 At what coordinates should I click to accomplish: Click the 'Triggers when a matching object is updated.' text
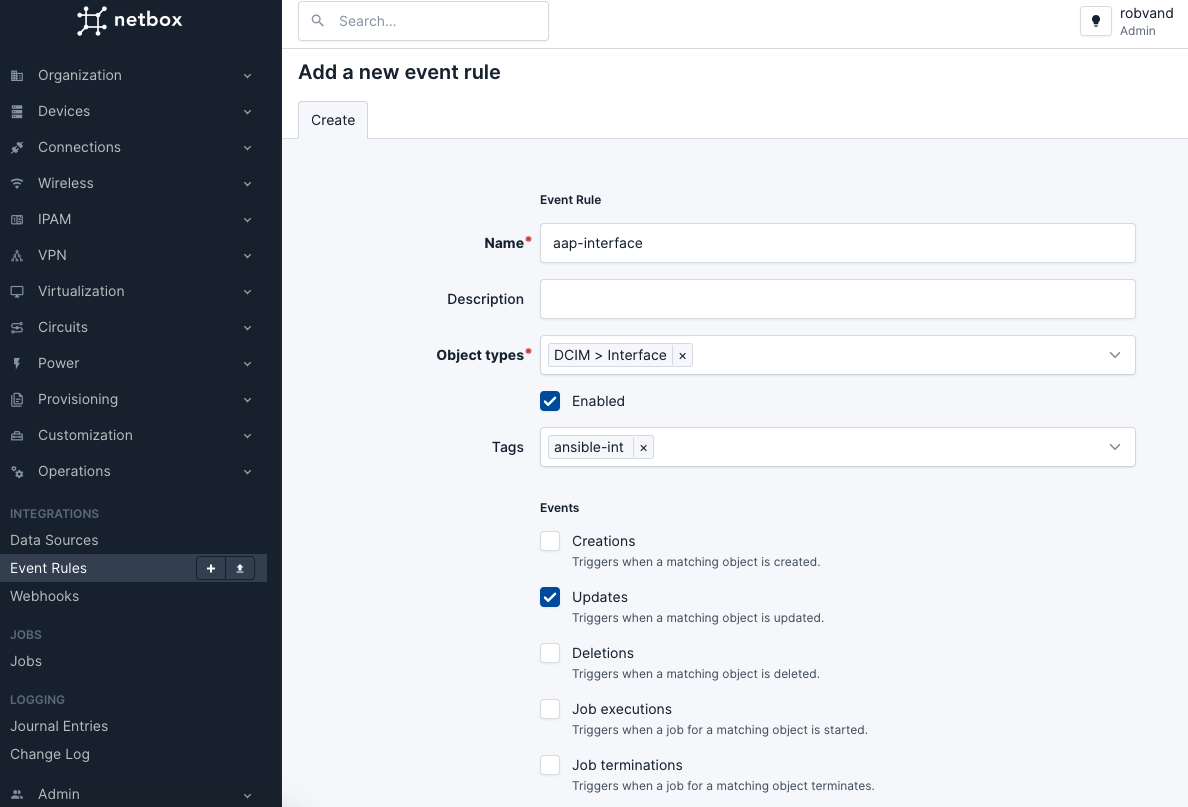698,618
